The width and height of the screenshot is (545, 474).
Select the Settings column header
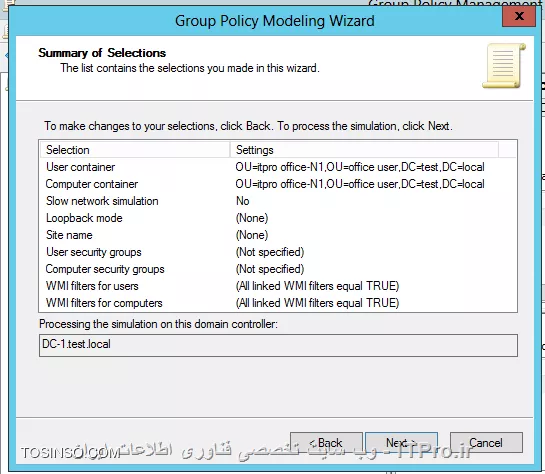[364, 150]
